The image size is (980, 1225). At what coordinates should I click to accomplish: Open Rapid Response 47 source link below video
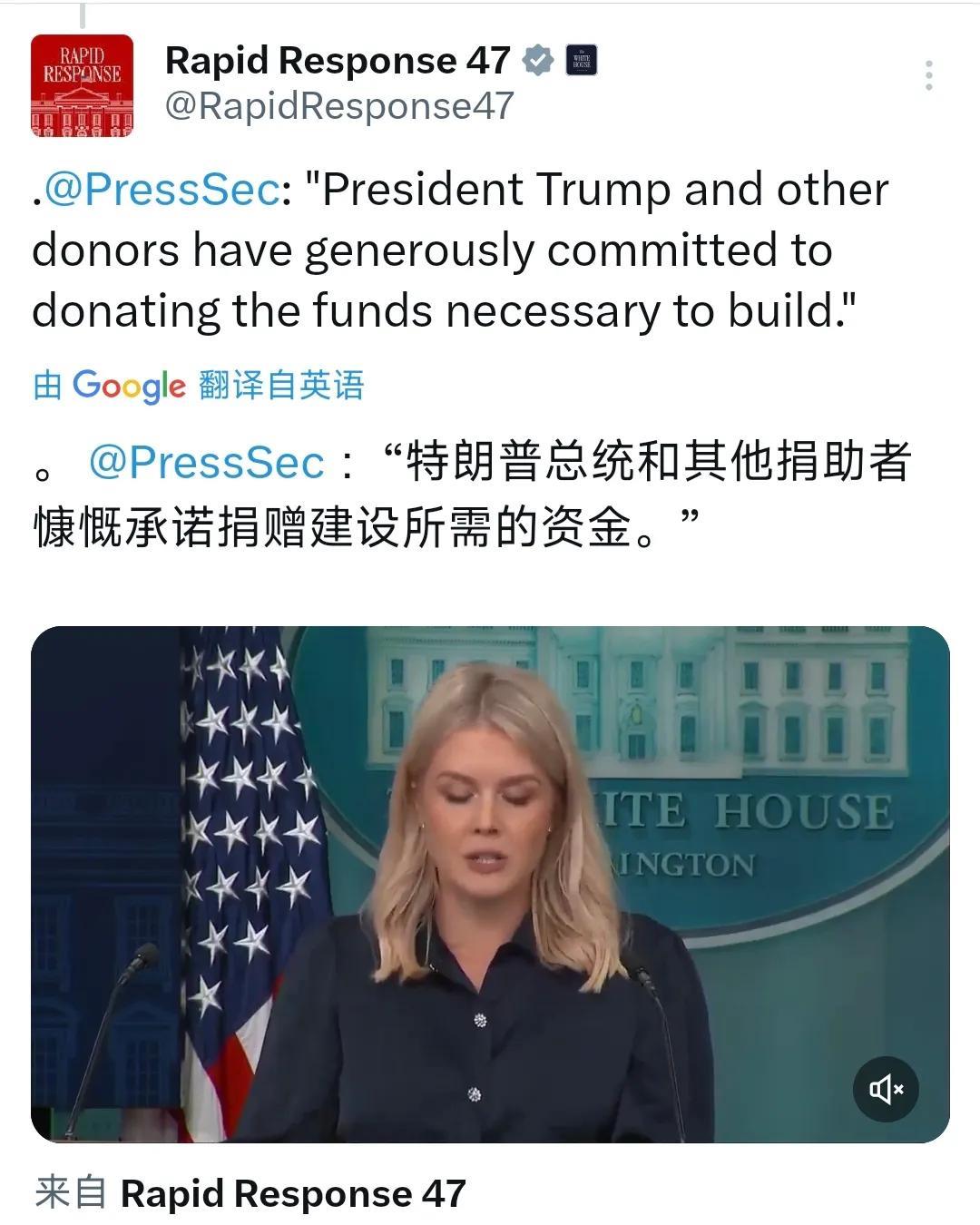pyautogui.click(x=293, y=1193)
